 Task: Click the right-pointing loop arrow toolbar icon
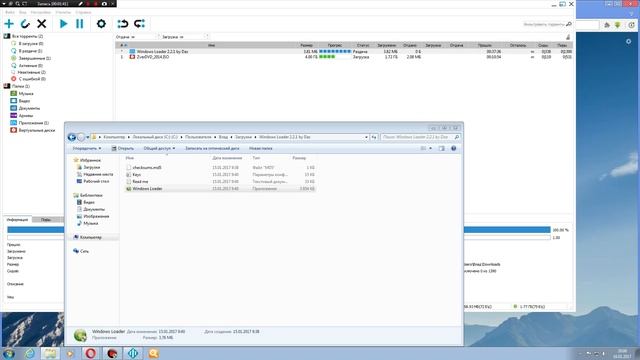click(x=140, y=24)
